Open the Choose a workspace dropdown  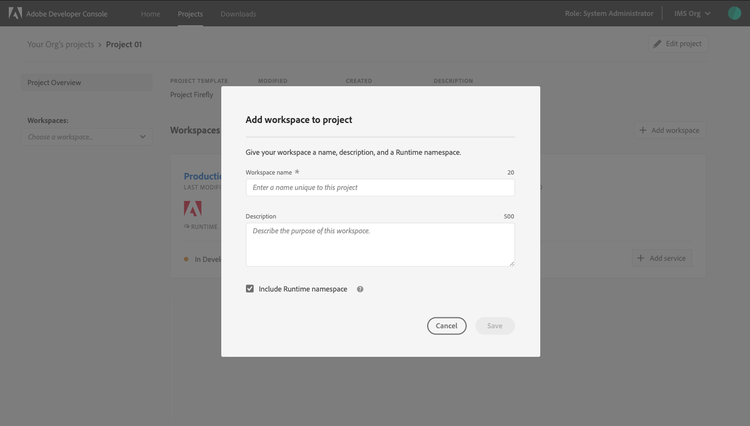point(87,137)
